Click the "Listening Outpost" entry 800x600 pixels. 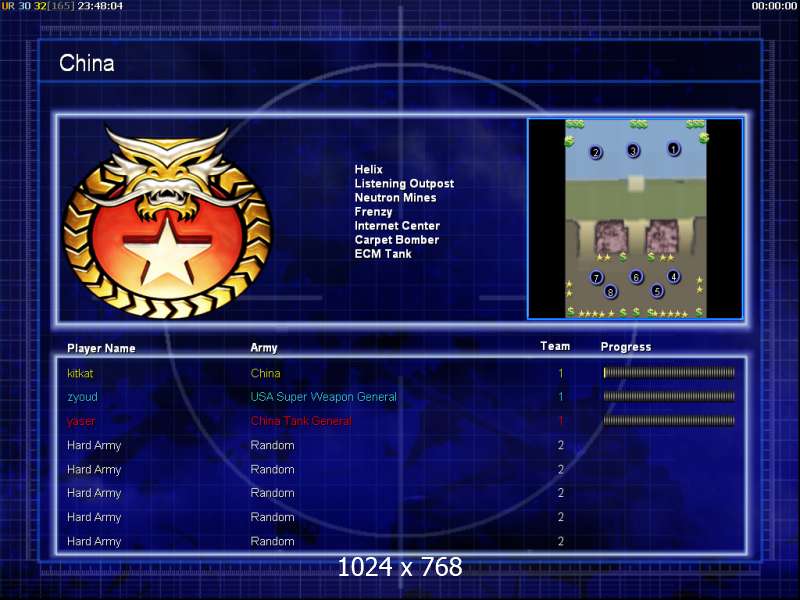click(404, 184)
